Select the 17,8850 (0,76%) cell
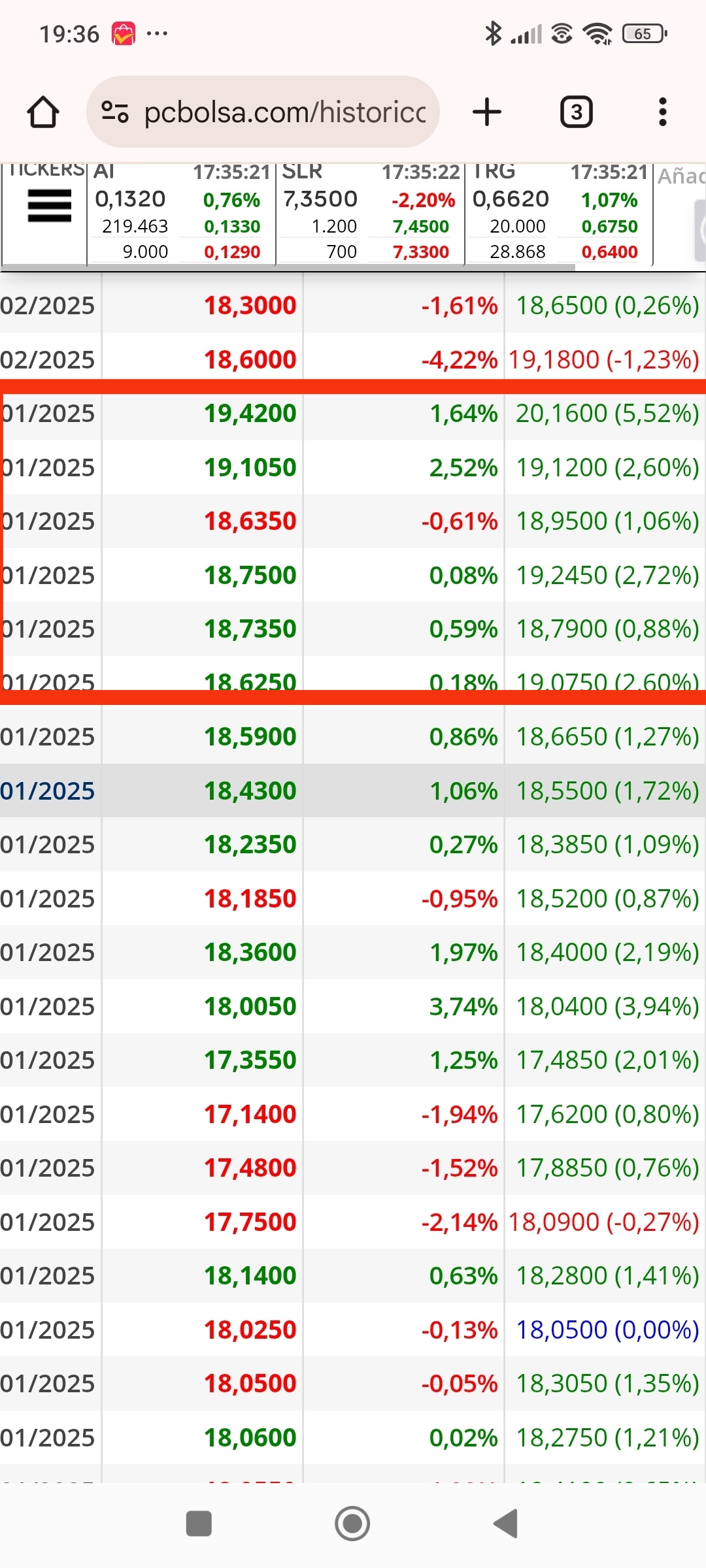706x1568 pixels. click(607, 1168)
